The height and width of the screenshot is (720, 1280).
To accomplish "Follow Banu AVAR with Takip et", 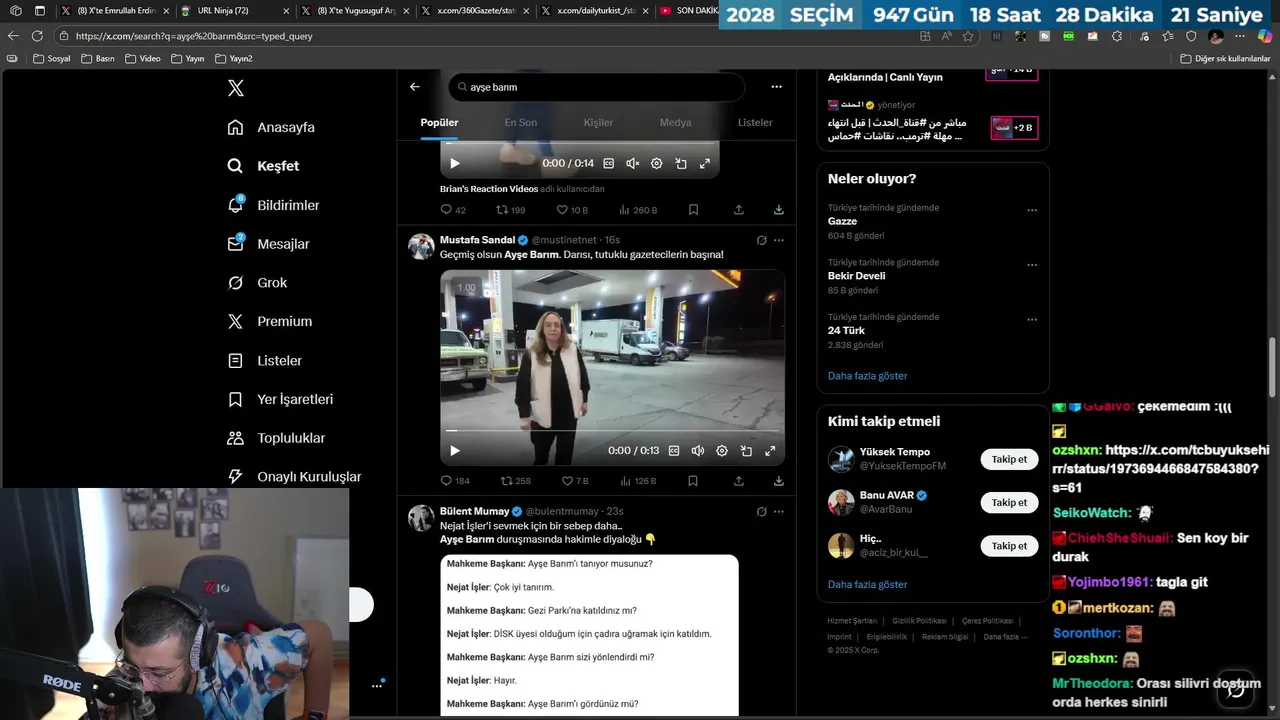I will tap(1009, 502).
